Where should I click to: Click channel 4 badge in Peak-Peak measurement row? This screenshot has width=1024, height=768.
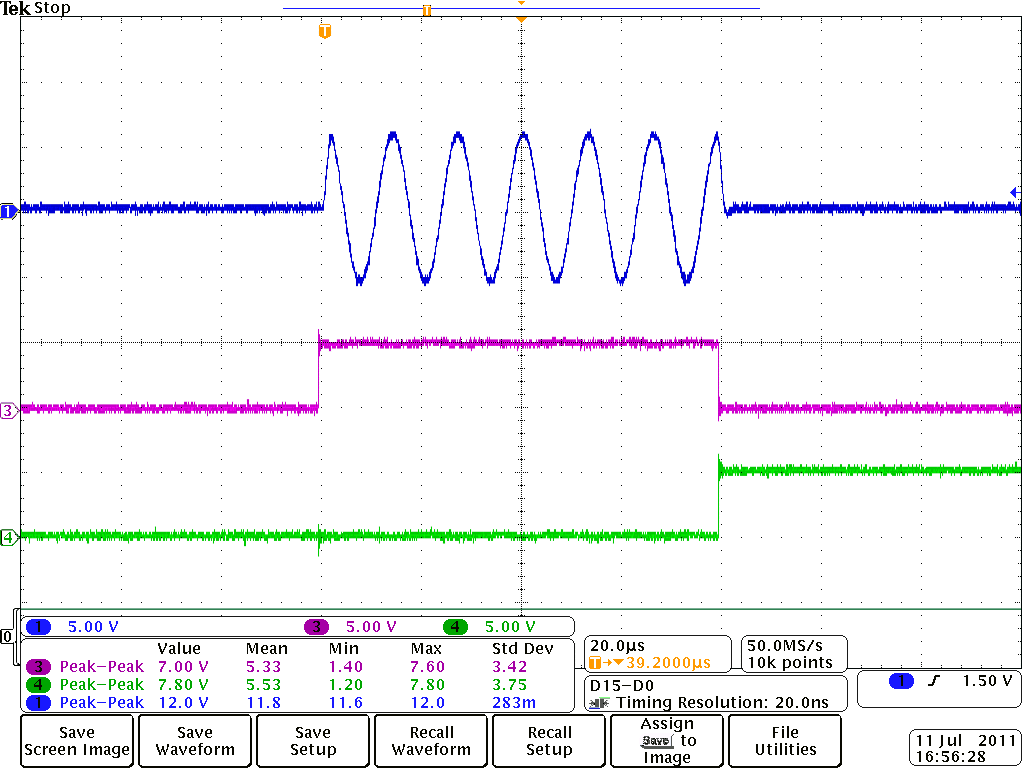point(39,685)
